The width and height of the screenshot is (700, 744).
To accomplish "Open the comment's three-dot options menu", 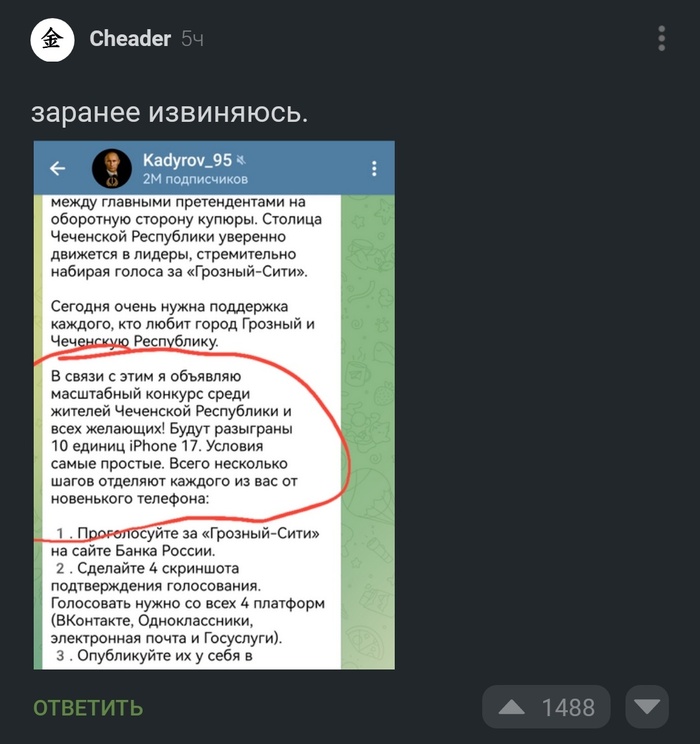I will pos(662,38).
